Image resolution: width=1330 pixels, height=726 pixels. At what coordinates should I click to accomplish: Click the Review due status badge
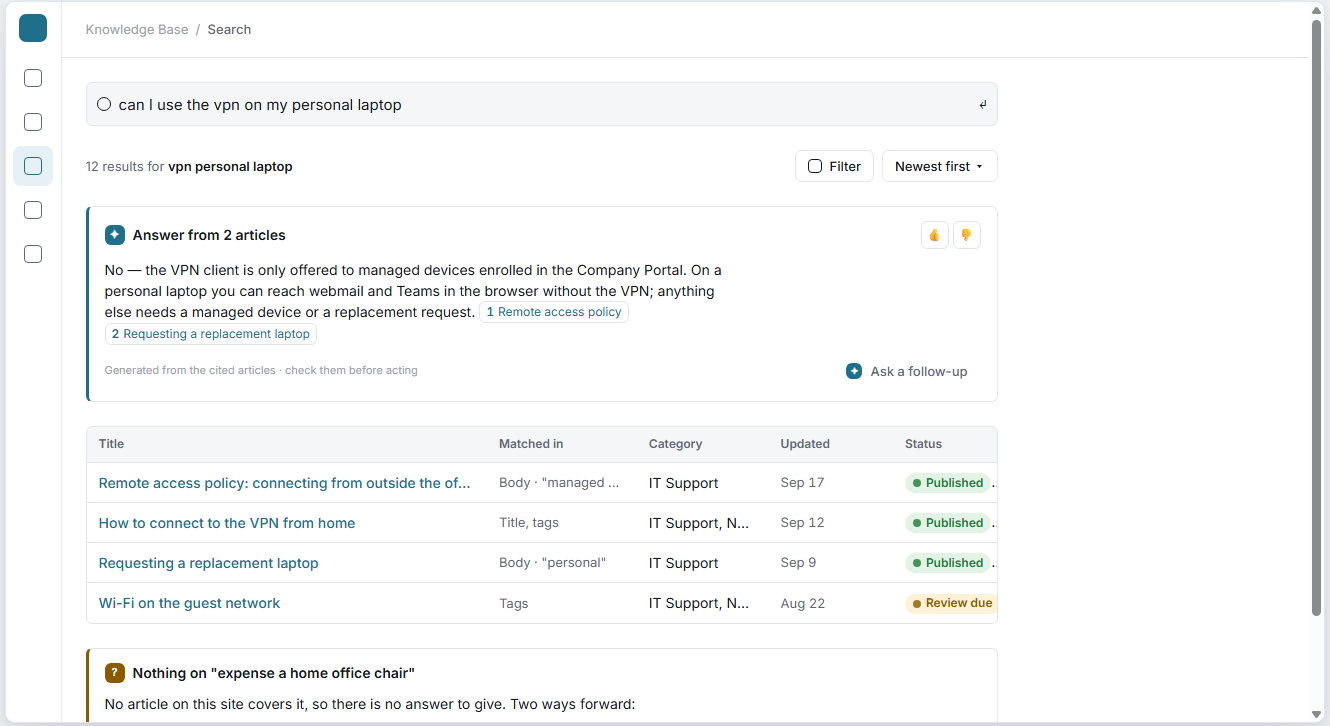951,603
